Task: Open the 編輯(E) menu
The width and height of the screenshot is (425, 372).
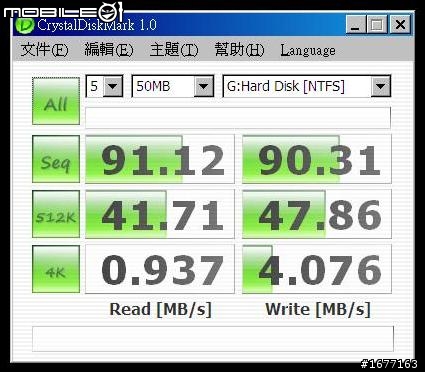Action: pos(109,50)
